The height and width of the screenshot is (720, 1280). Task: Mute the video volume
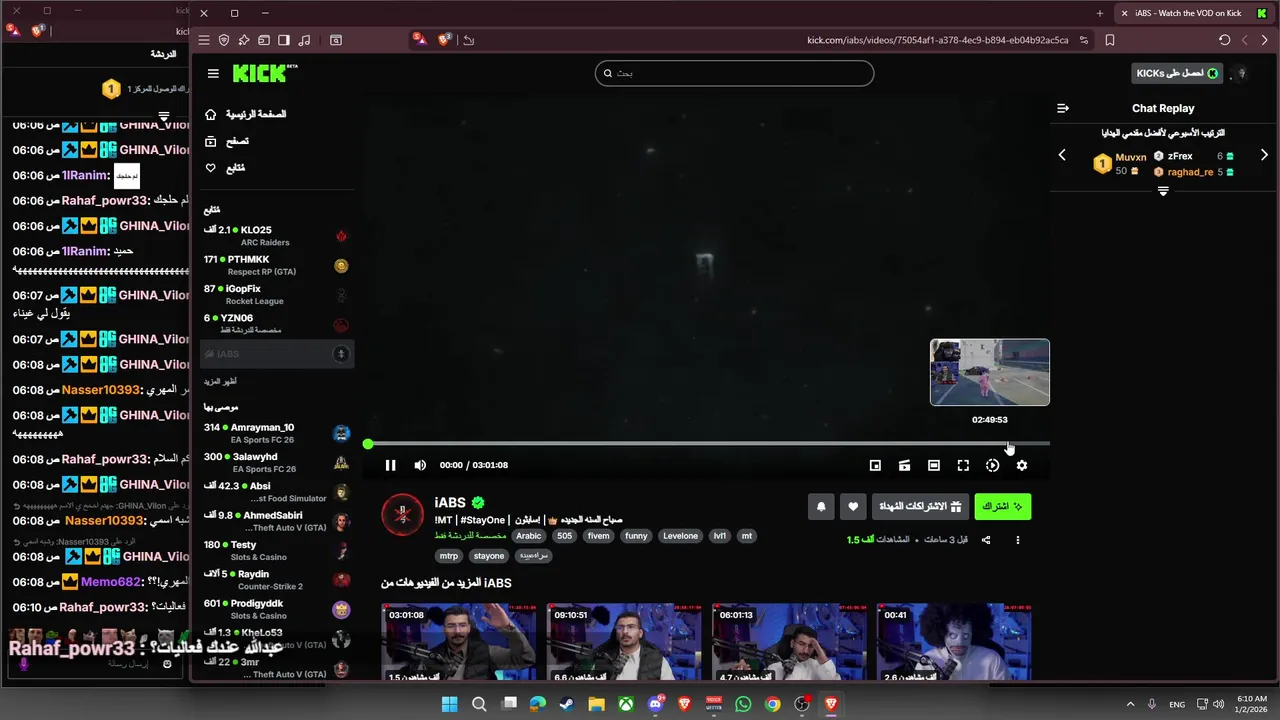420,465
